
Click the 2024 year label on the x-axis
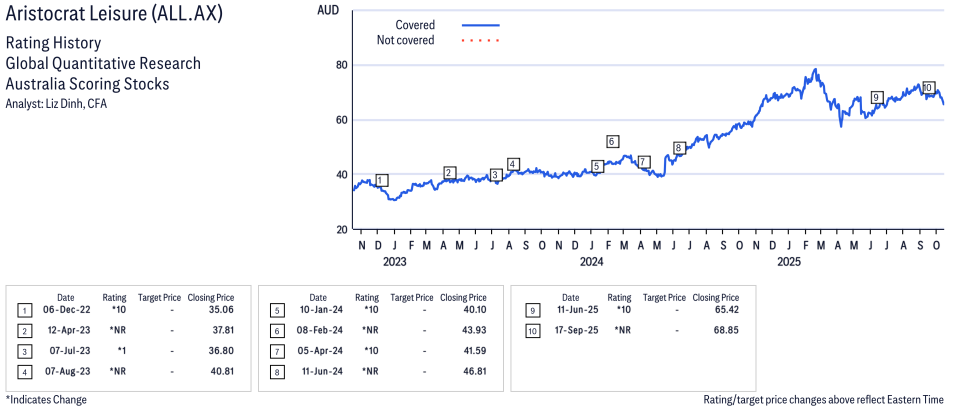pos(592,262)
